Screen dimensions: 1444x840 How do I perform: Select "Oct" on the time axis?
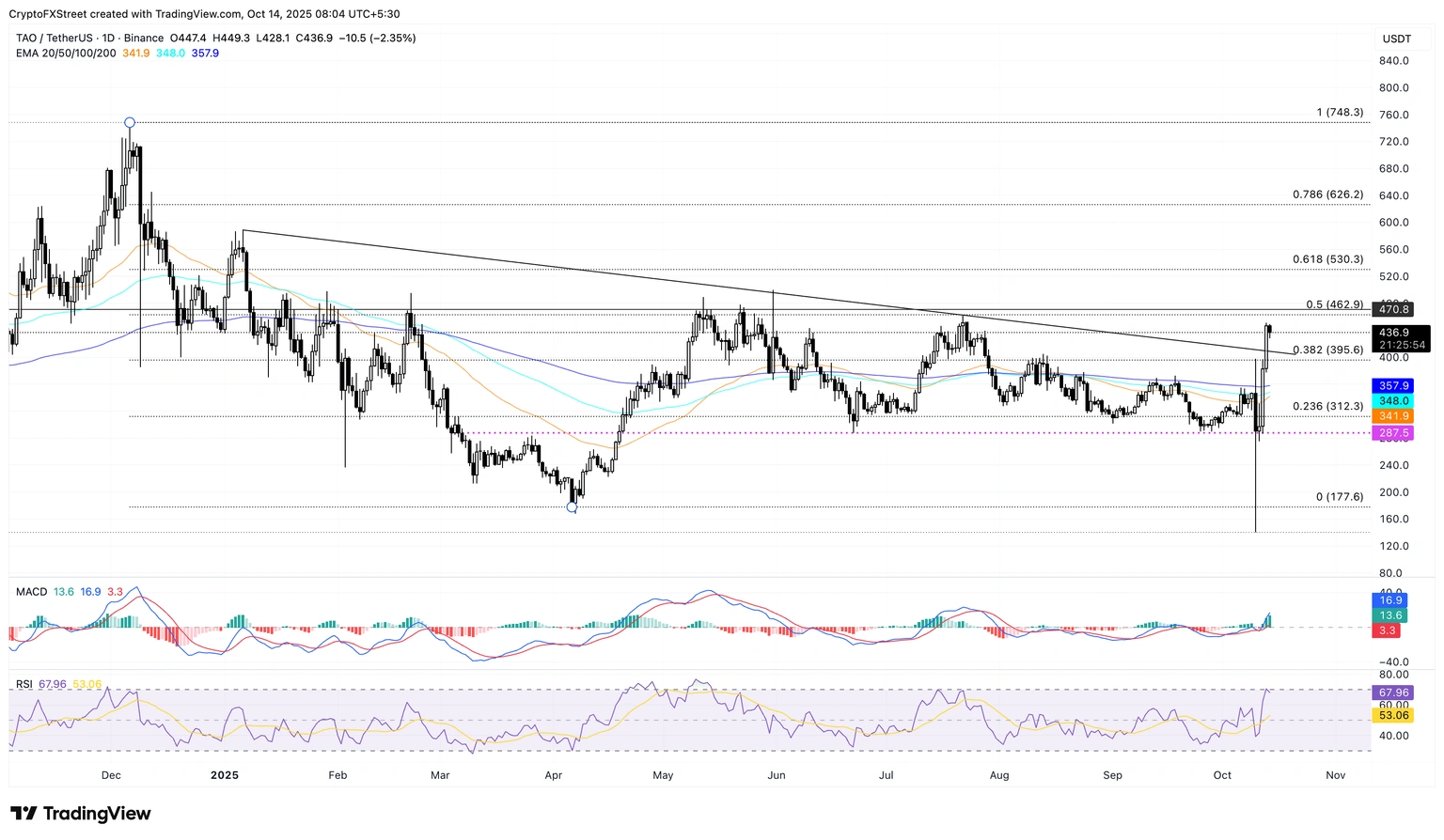(x=1221, y=775)
